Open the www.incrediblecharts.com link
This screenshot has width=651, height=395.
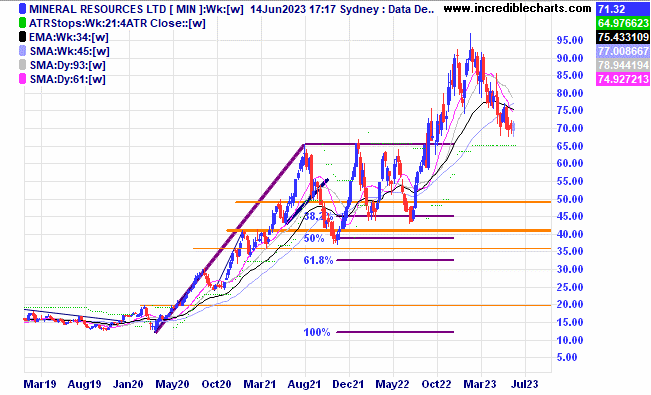pyautogui.click(x=517, y=8)
